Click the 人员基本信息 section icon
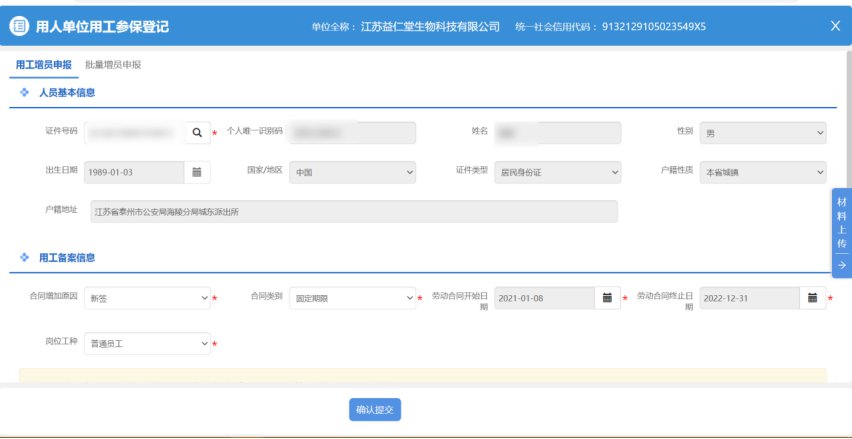The image size is (852, 439). pyautogui.click(x=24, y=93)
